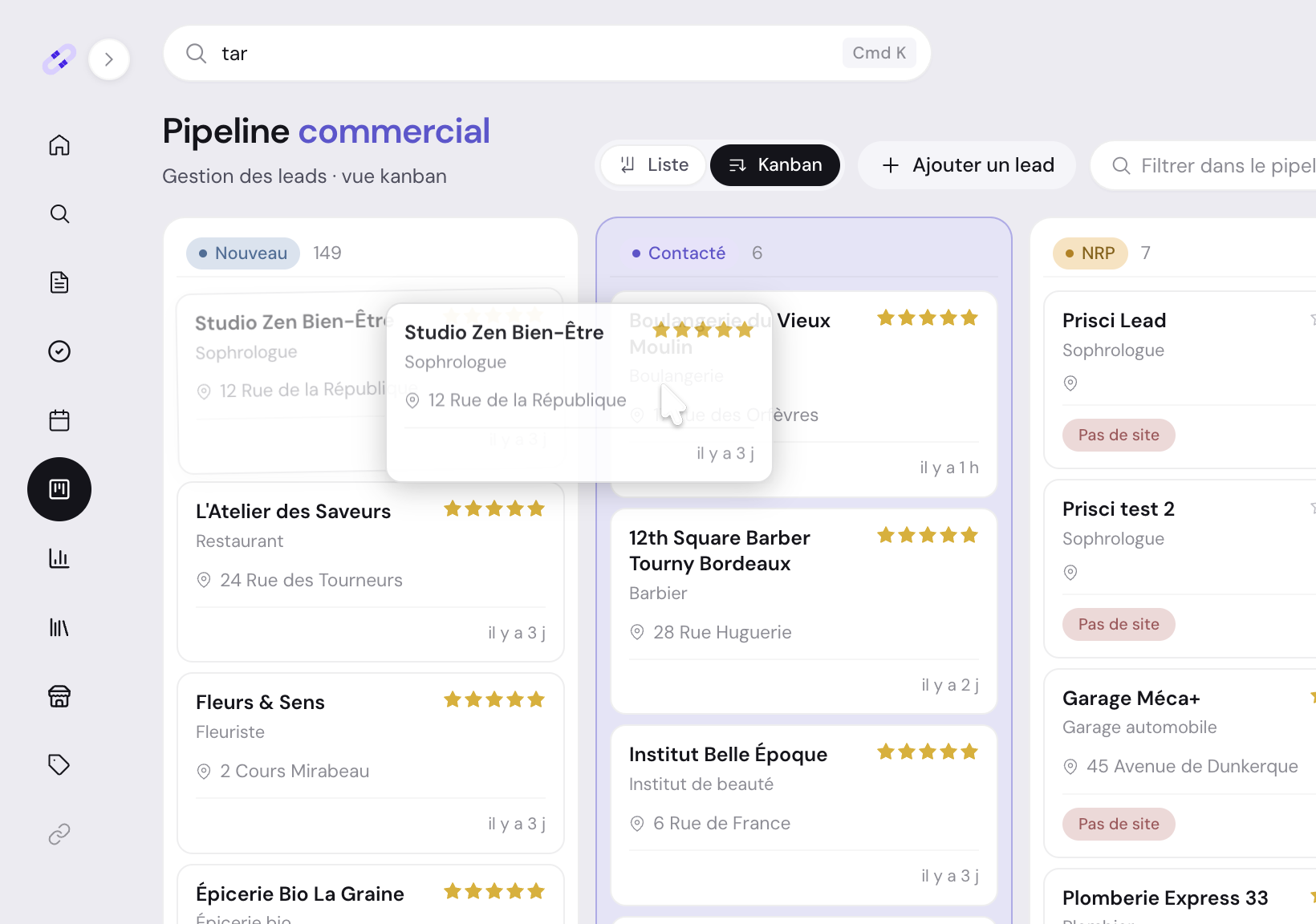Image resolution: width=1316 pixels, height=924 pixels.
Task: Click address 28 Rue Huguerie
Action: [x=722, y=633]
